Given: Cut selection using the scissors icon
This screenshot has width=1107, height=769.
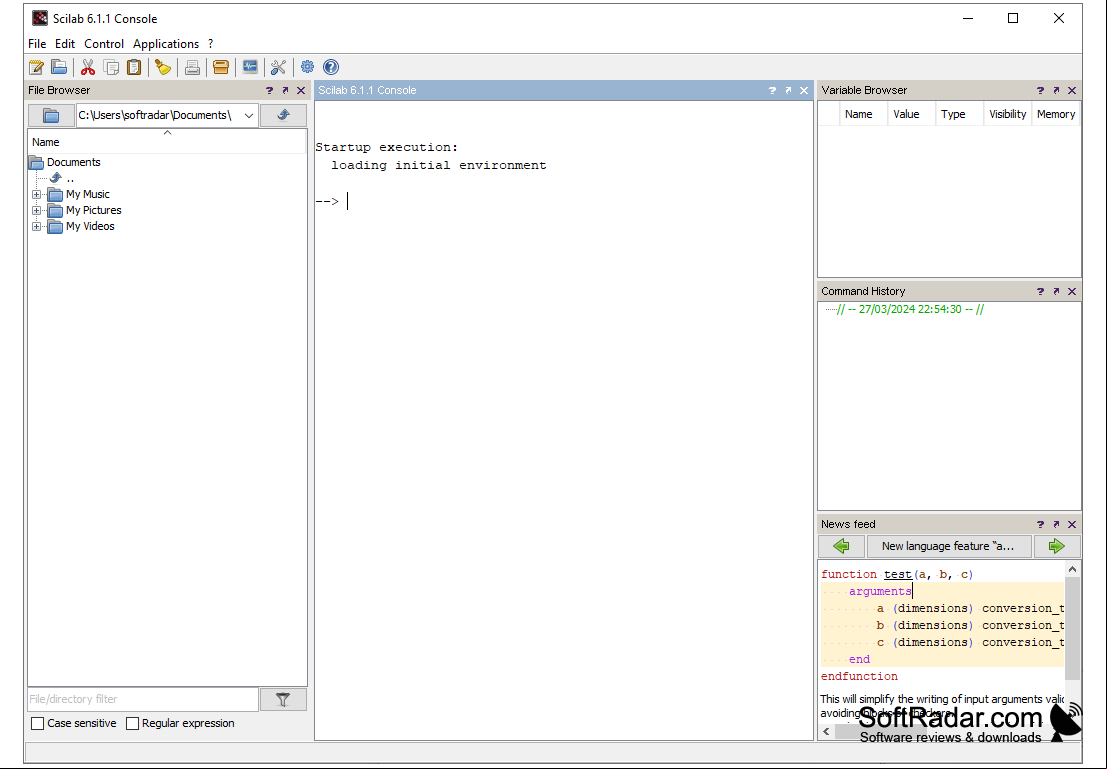Looking at the screenshot, I should tap(88, 67).
